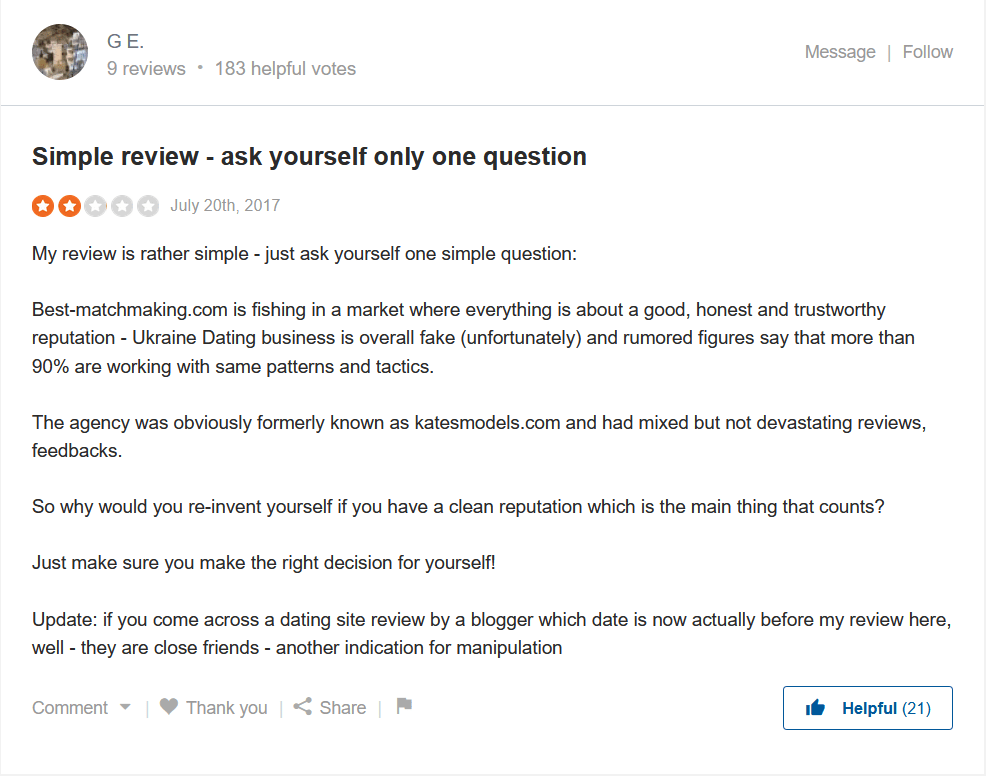
Task: View the reviewer's 9 reviews
Action: pos(146,69)
